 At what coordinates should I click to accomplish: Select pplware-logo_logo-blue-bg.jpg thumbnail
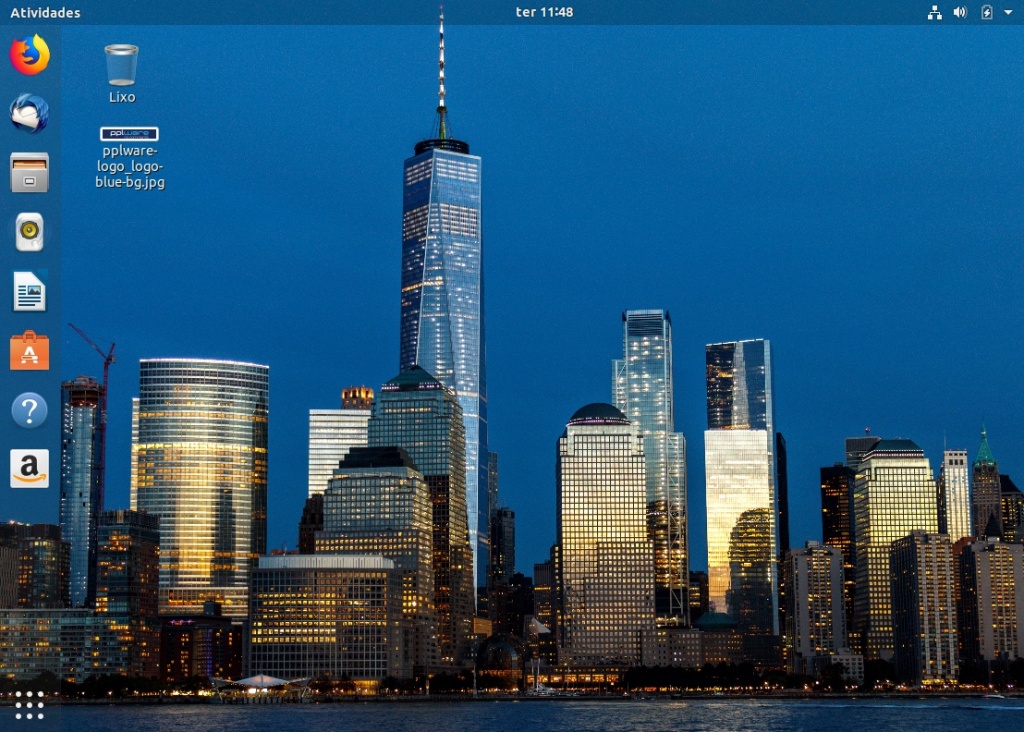[129, 134]
